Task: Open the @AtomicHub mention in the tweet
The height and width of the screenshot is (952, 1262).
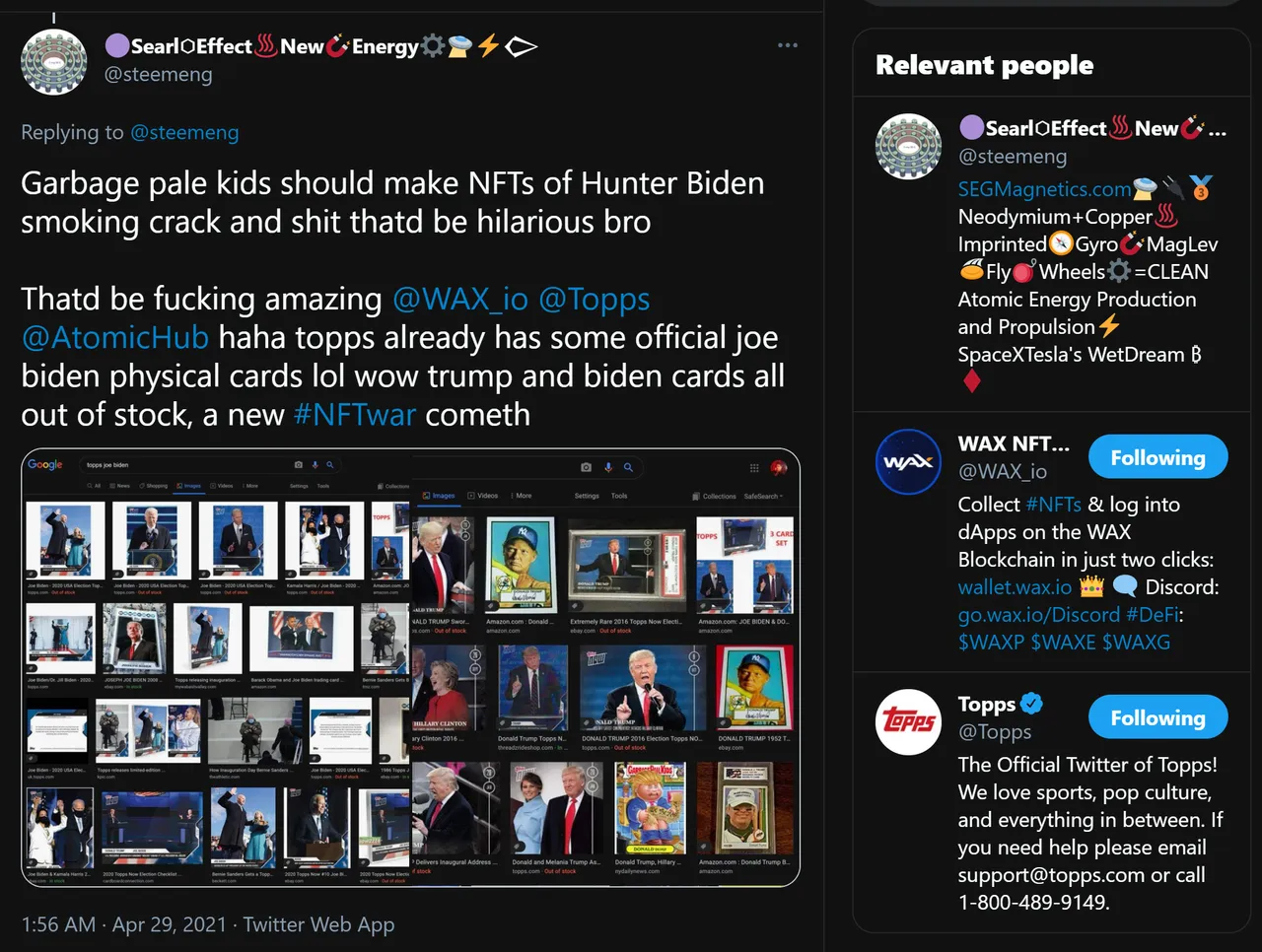Action: click(115, 337)
